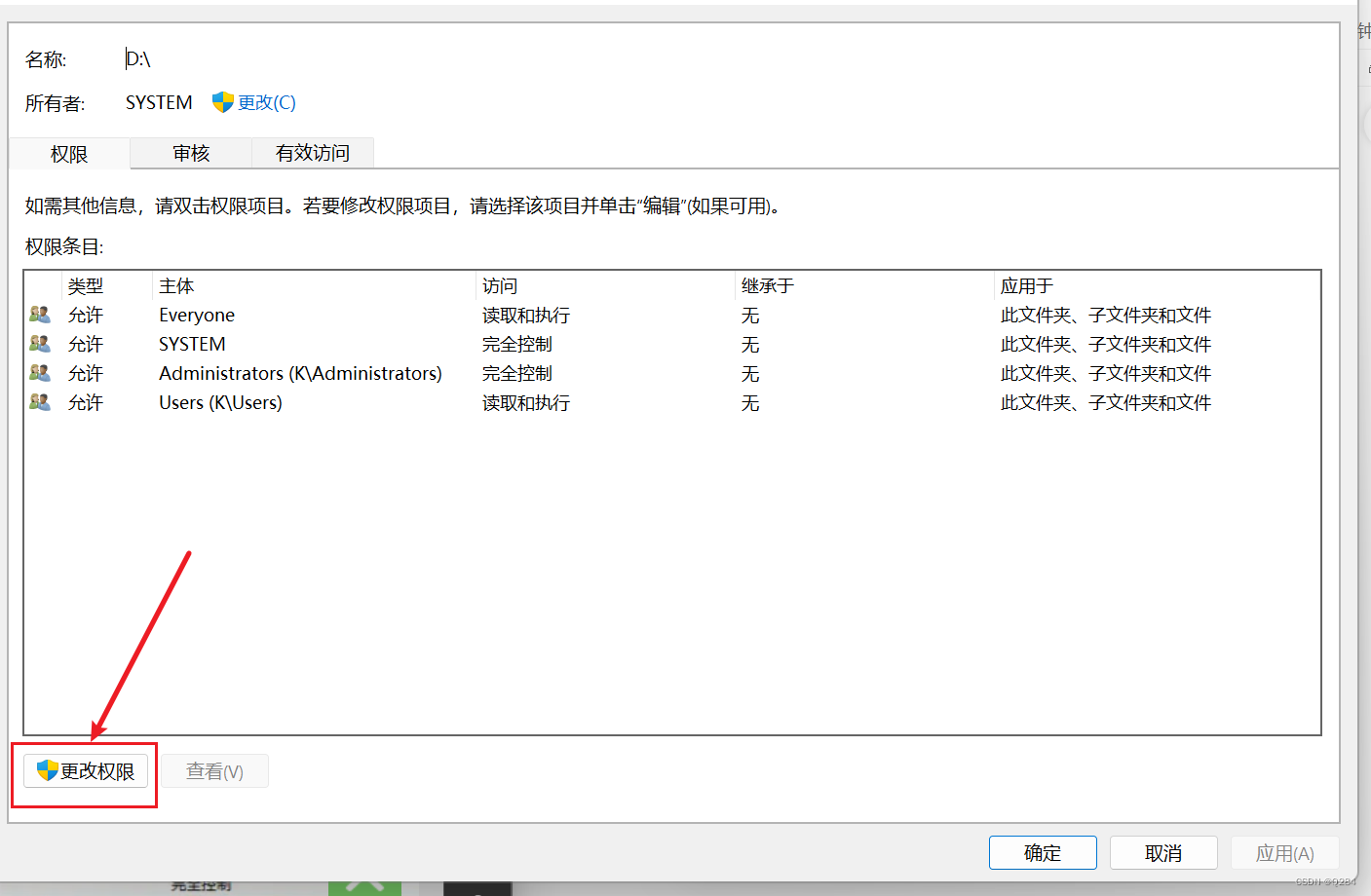Click the group icon beside Administrators entry
The height and width of the screenshot is (896, 1371).
pos(40,372)
